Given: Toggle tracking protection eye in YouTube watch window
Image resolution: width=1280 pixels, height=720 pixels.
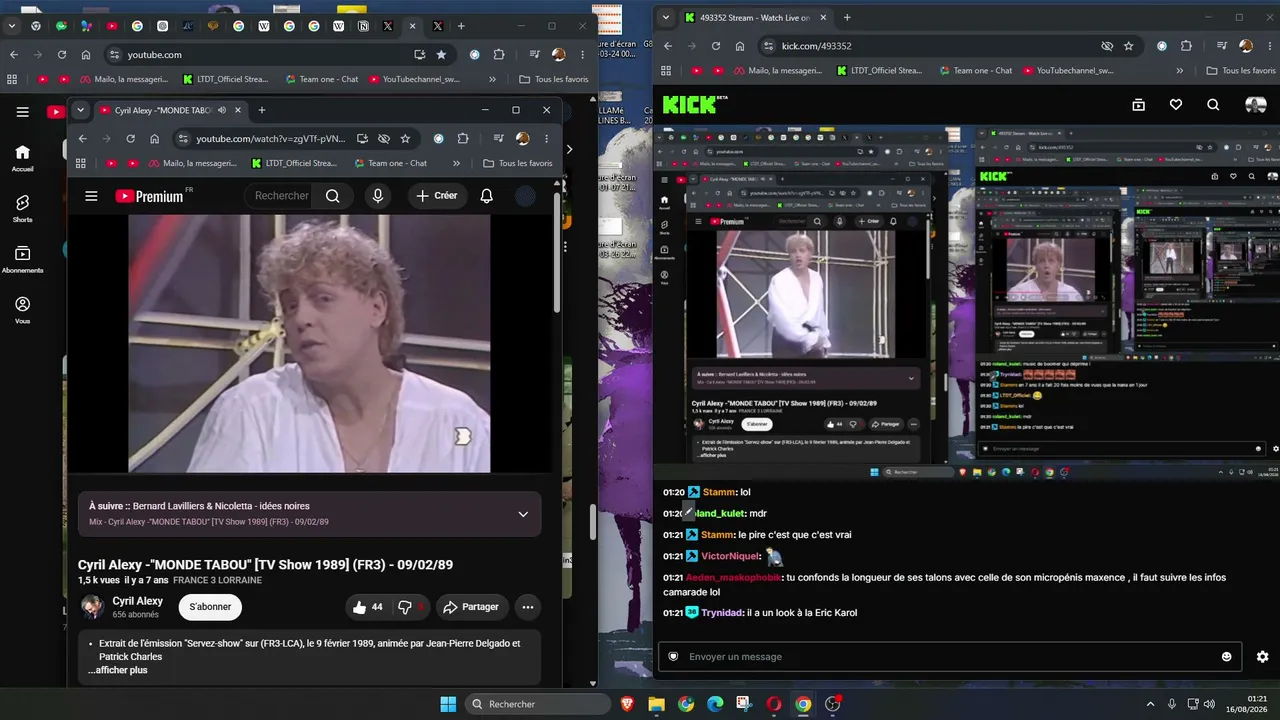Looking at the screenshot, I should [x=384, y=139].
